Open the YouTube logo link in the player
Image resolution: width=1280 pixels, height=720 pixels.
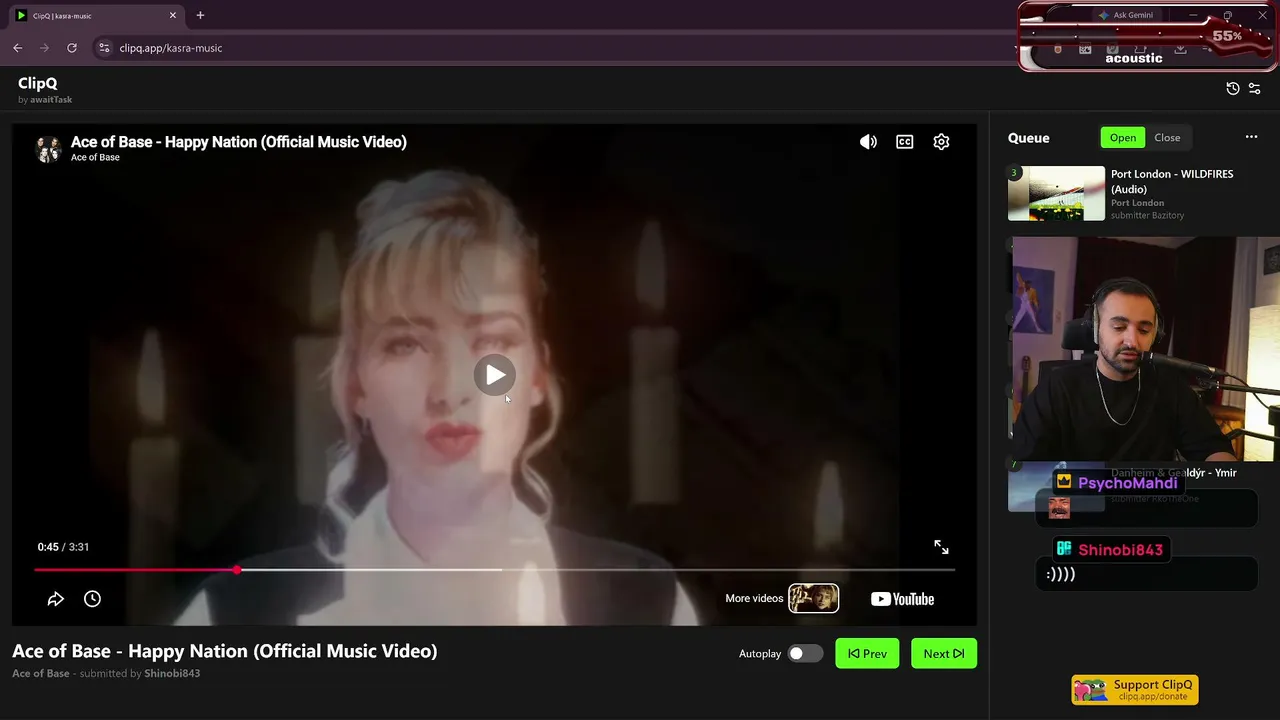(x=902, y=599)
